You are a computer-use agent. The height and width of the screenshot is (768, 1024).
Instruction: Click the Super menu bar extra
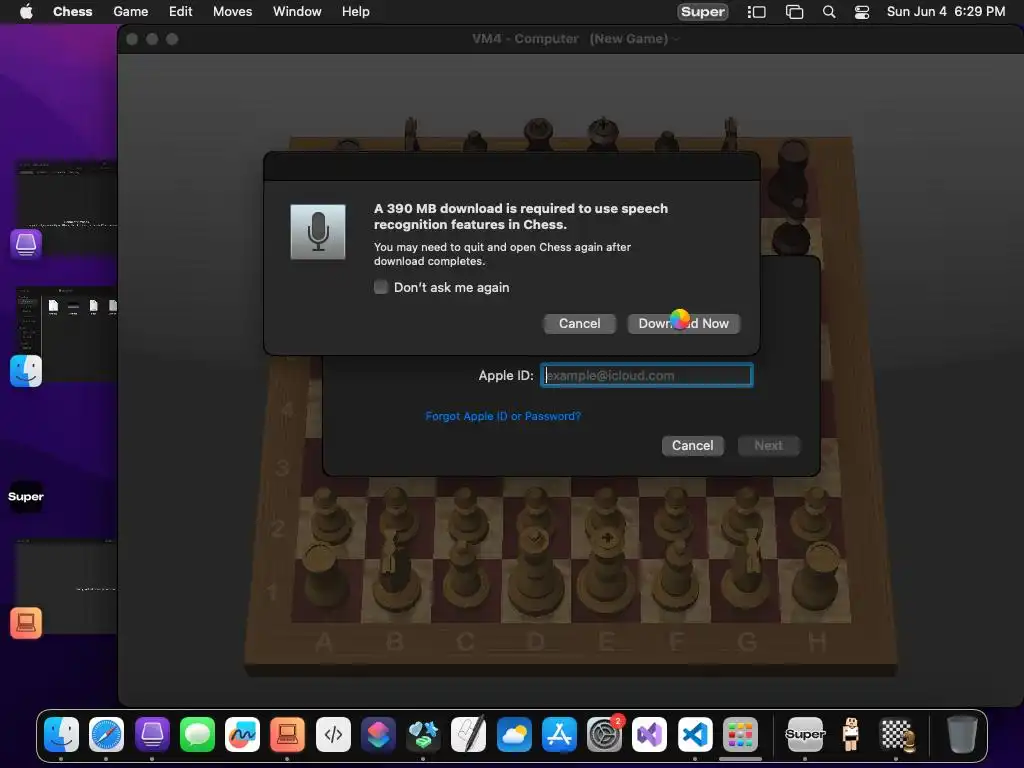(703, 12)
